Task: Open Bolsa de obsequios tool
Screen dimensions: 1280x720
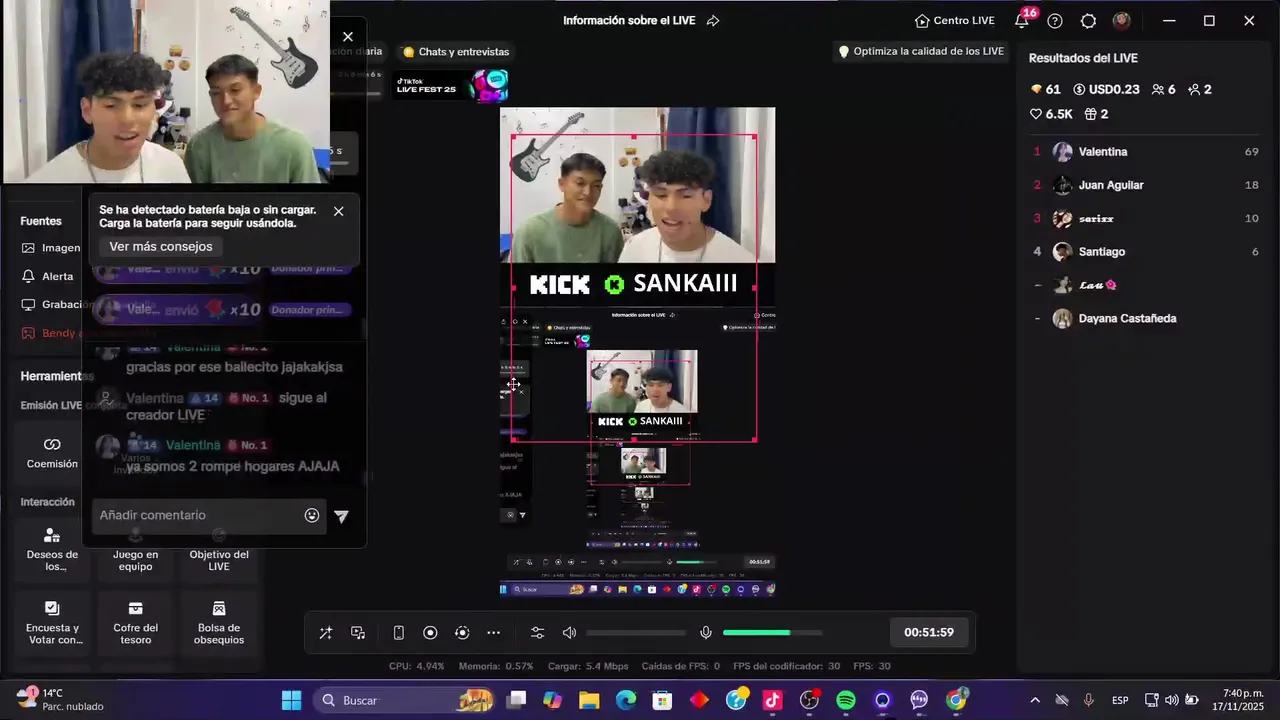Action: 219,623
